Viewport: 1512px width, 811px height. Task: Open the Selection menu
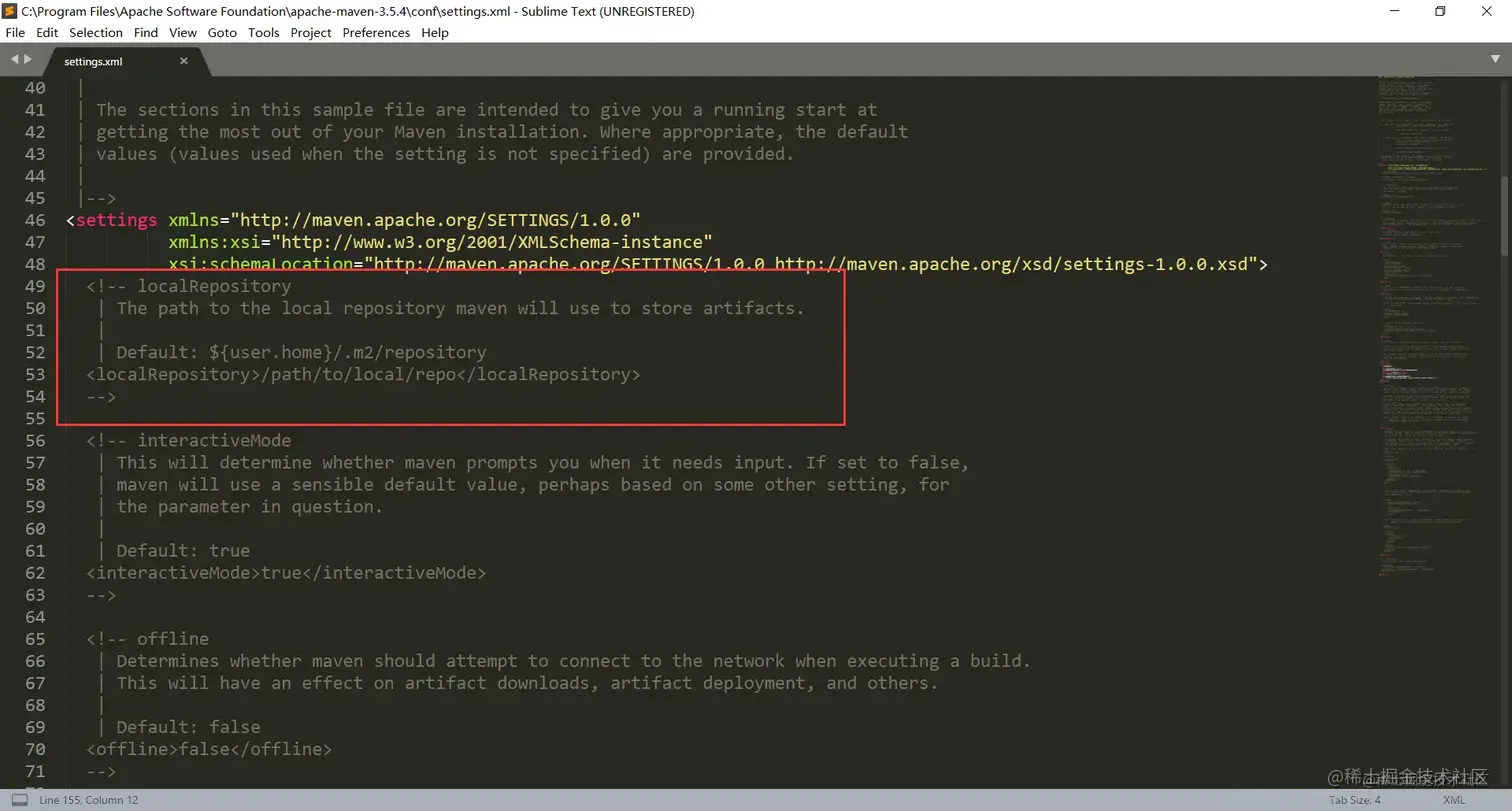(96, 32)
